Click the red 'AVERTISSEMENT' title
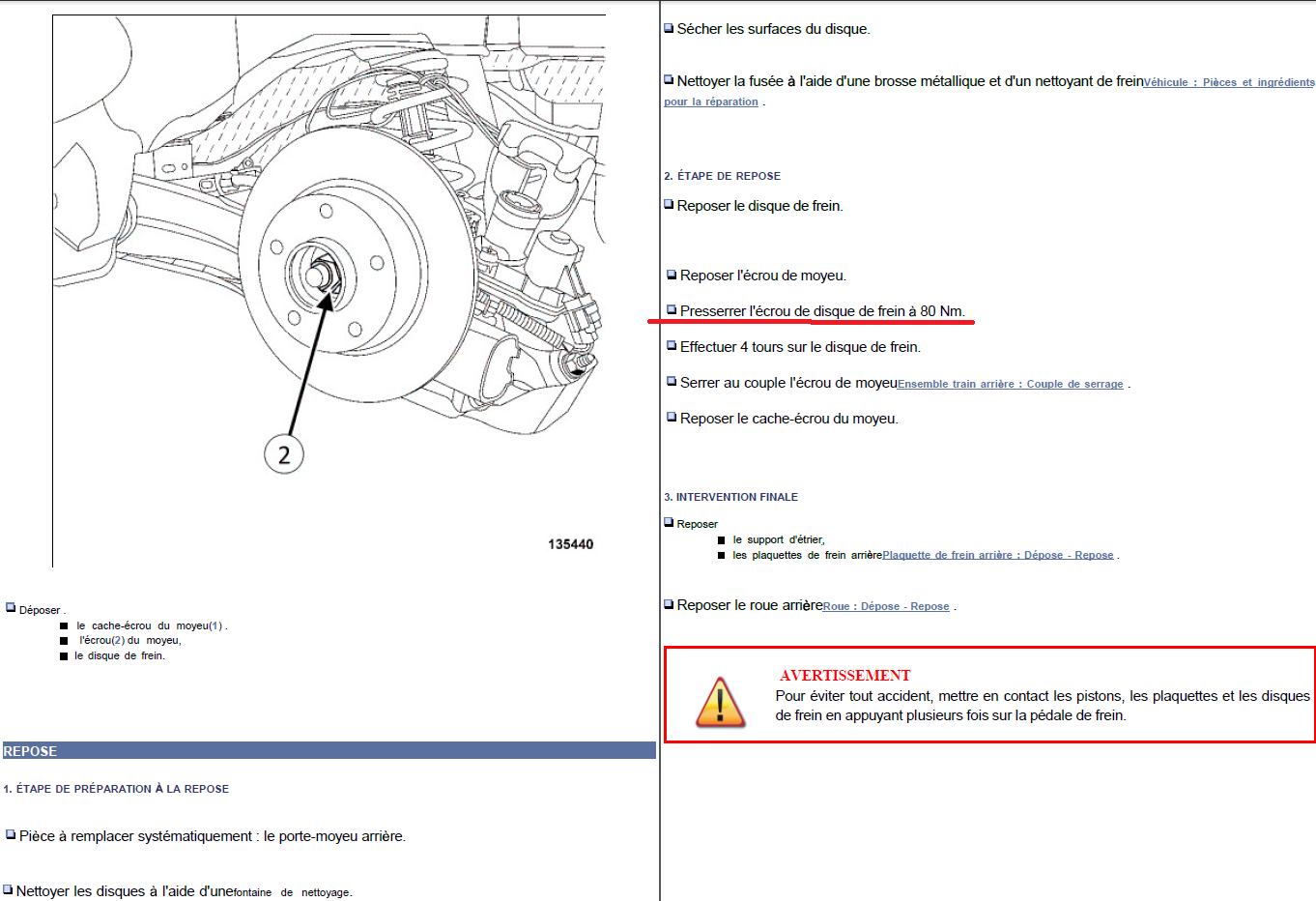 pos(845,676)
